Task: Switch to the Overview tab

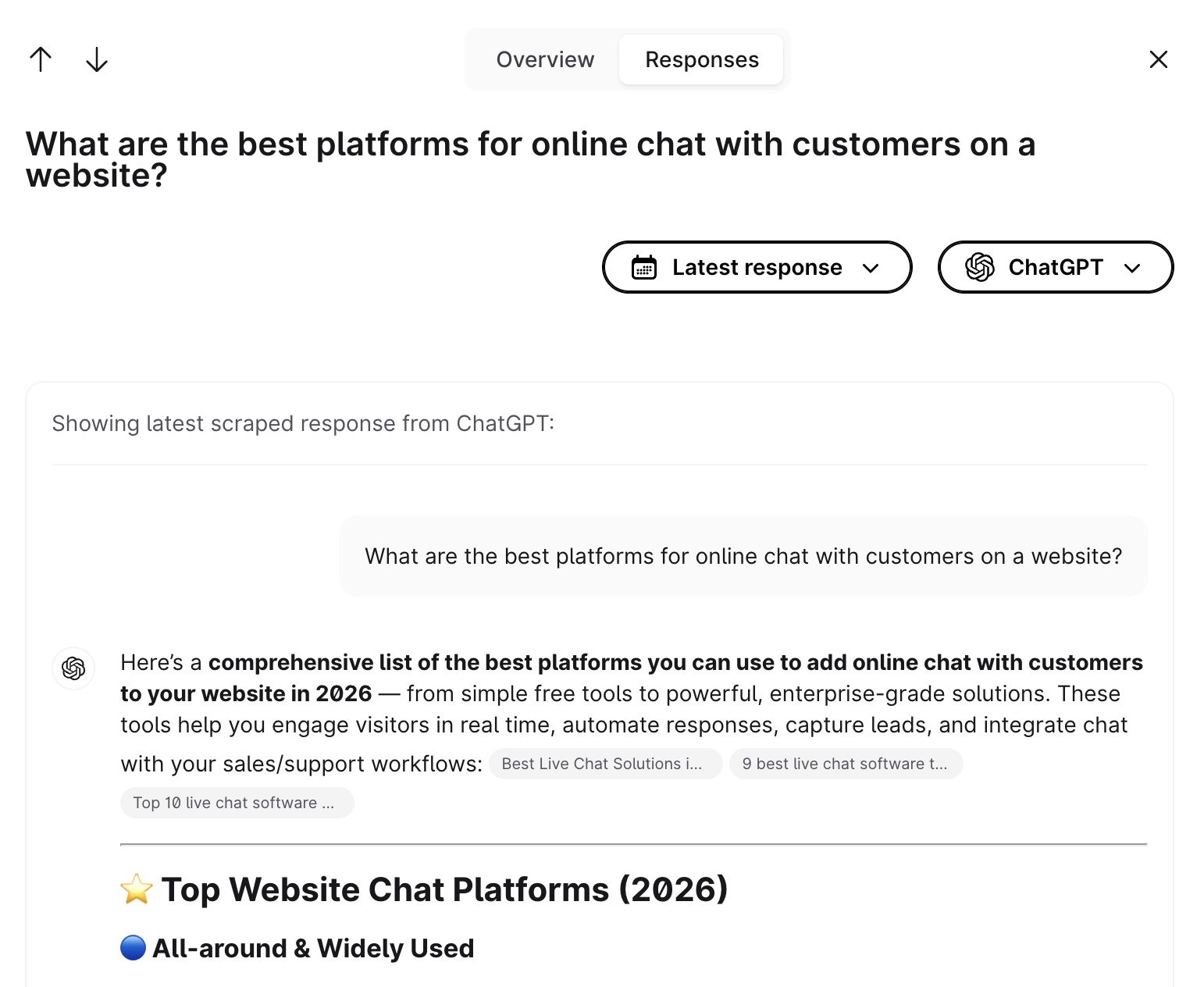Action: pyautogui.click(x=545, y=59)
